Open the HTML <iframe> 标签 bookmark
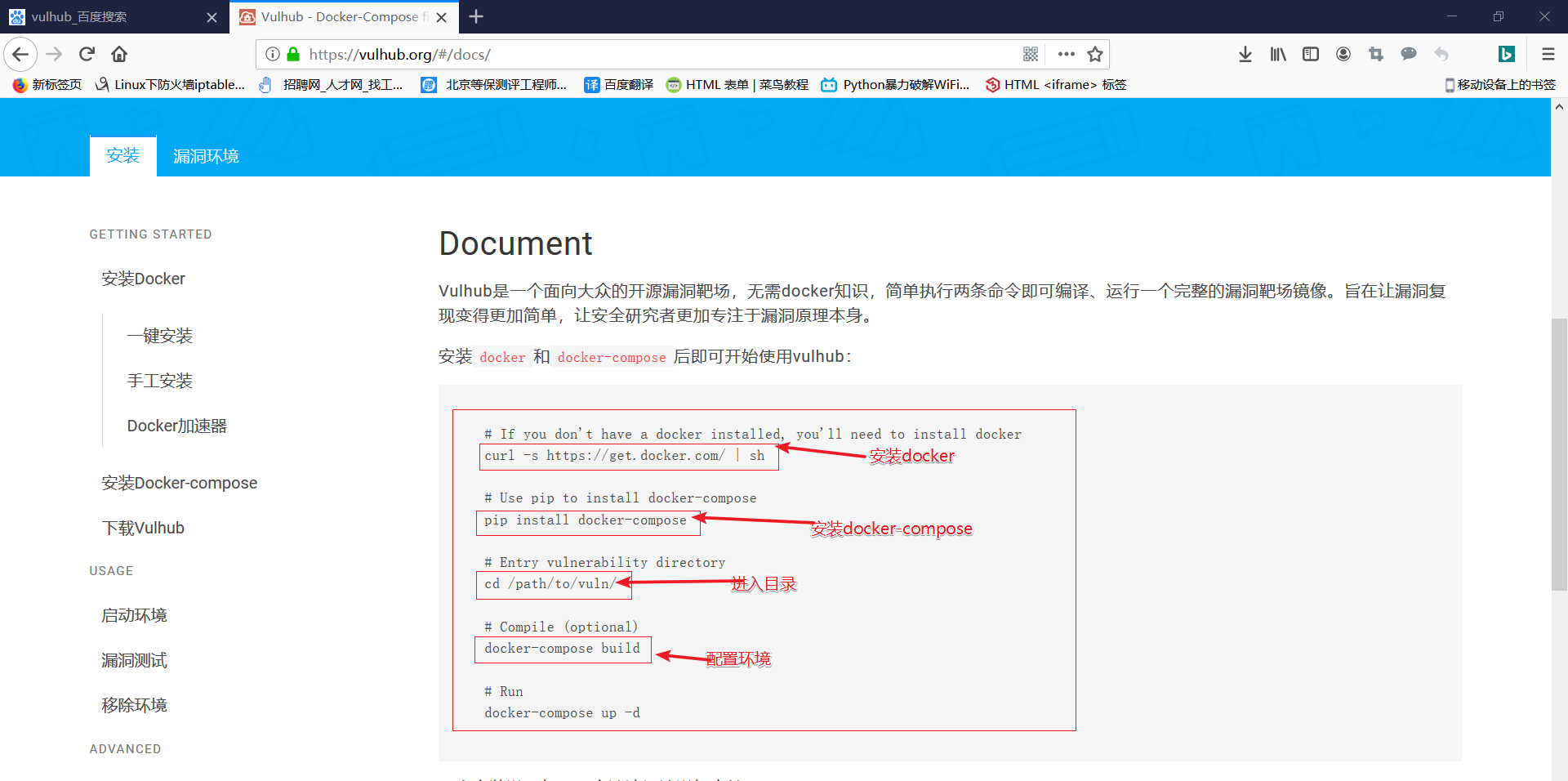 (1056, 85)
